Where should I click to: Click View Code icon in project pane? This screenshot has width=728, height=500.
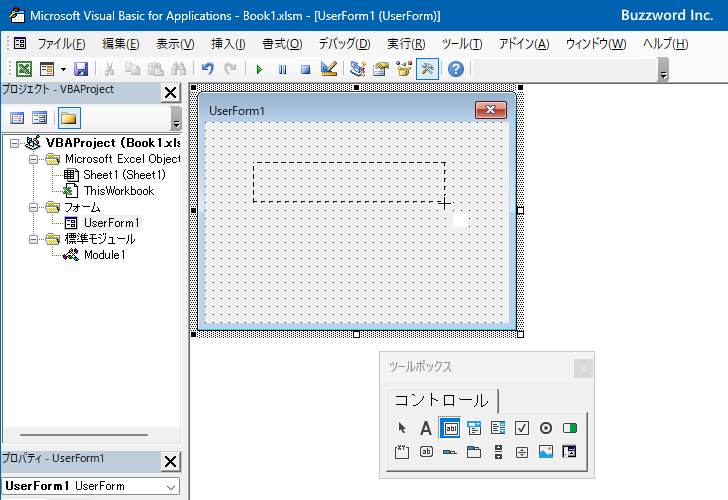click(17, 118)
